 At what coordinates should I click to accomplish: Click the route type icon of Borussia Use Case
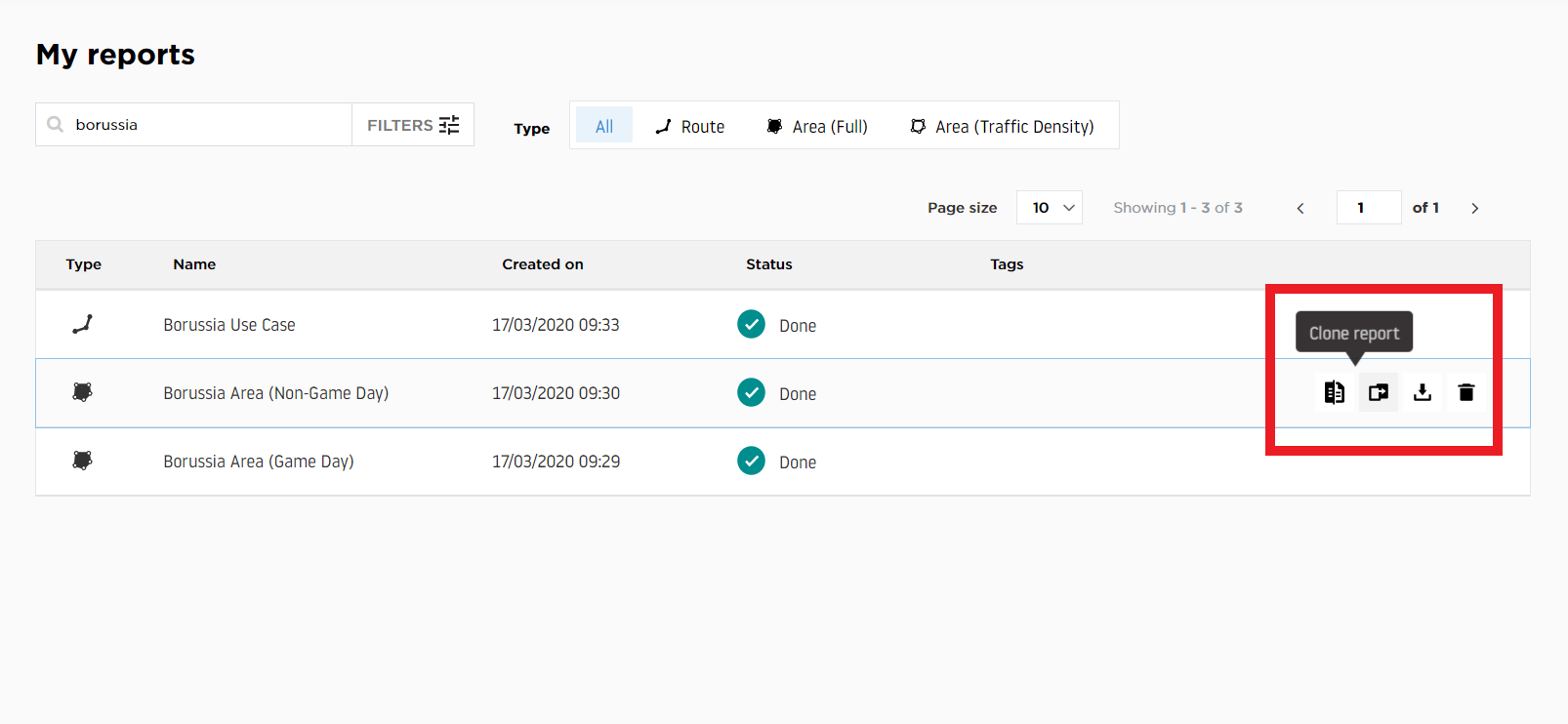83,324
